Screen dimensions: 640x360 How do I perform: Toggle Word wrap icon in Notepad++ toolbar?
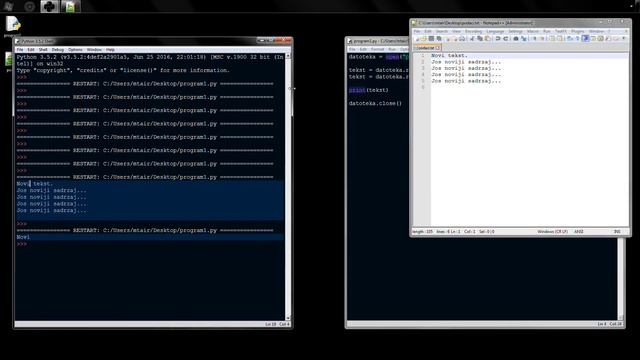pyautogui.click(x=570, y=38)
